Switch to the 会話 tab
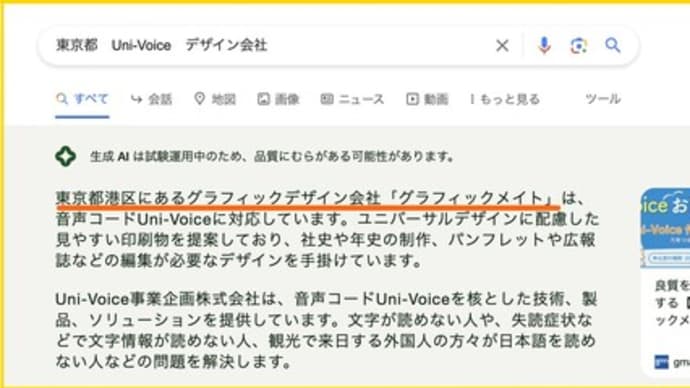This screenshot has height=388, width=690. (151, 99)
